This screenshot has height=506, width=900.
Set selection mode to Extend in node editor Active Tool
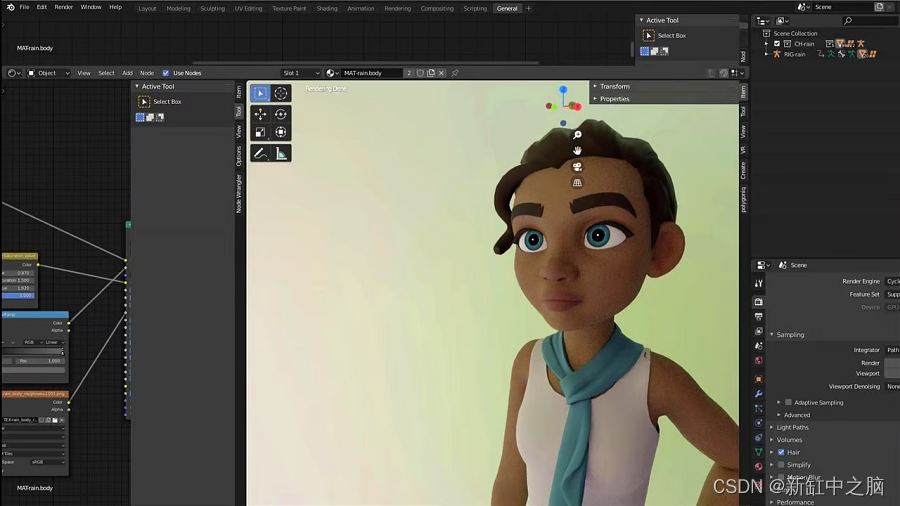click(150, 117)
